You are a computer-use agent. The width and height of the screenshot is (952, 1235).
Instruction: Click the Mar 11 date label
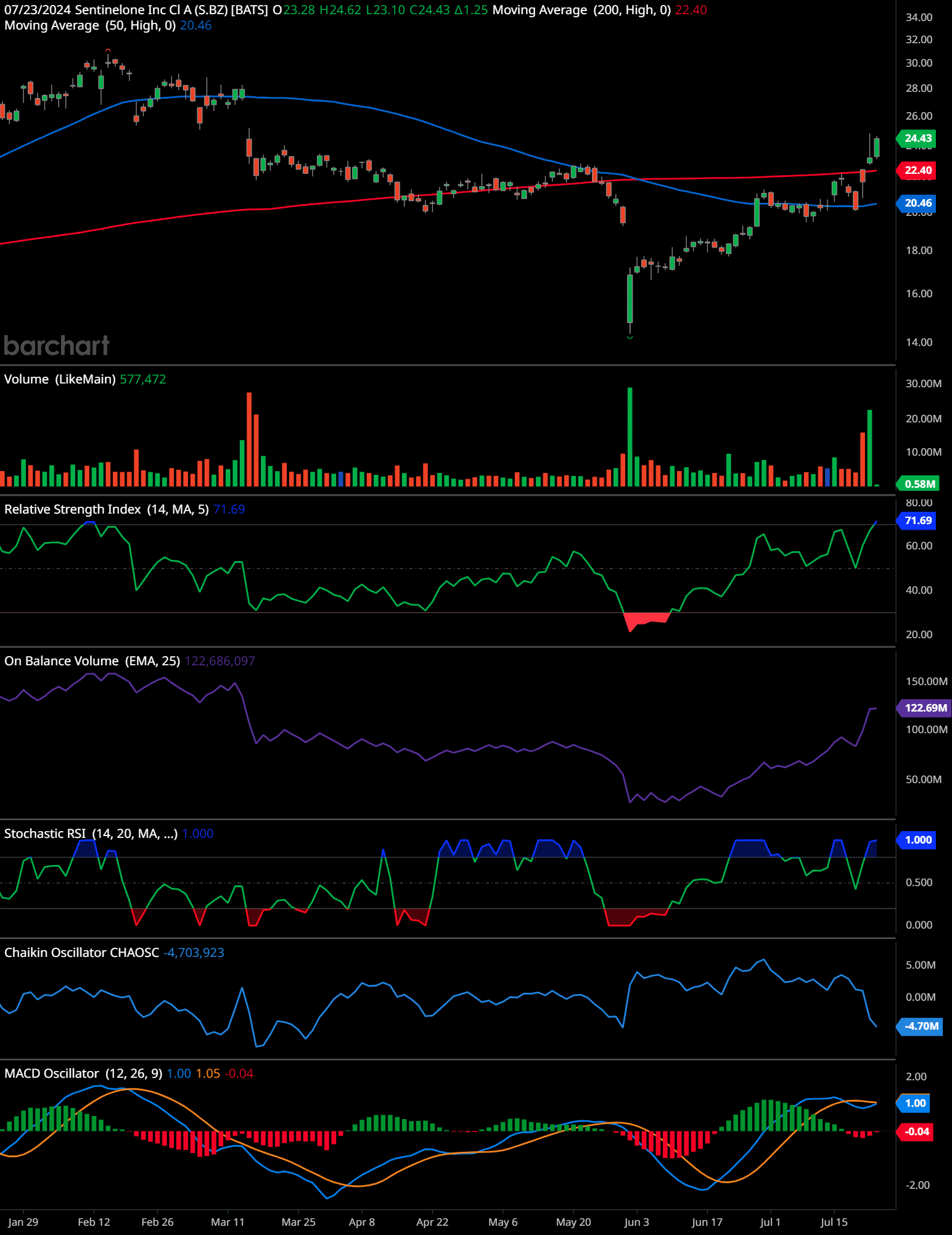tap(228, 1222)
